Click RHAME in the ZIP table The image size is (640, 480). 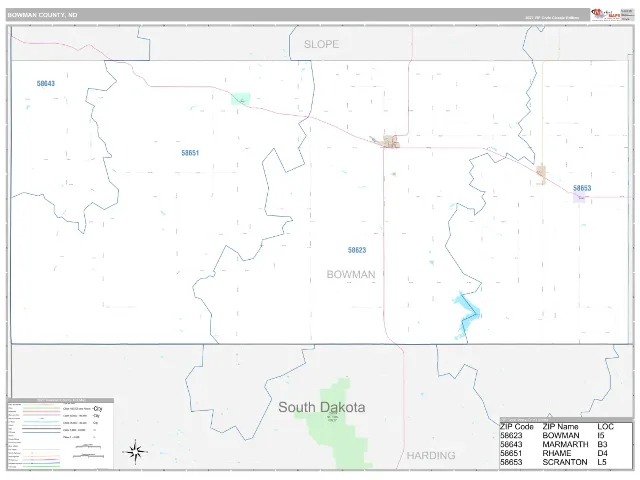[557, 453]
